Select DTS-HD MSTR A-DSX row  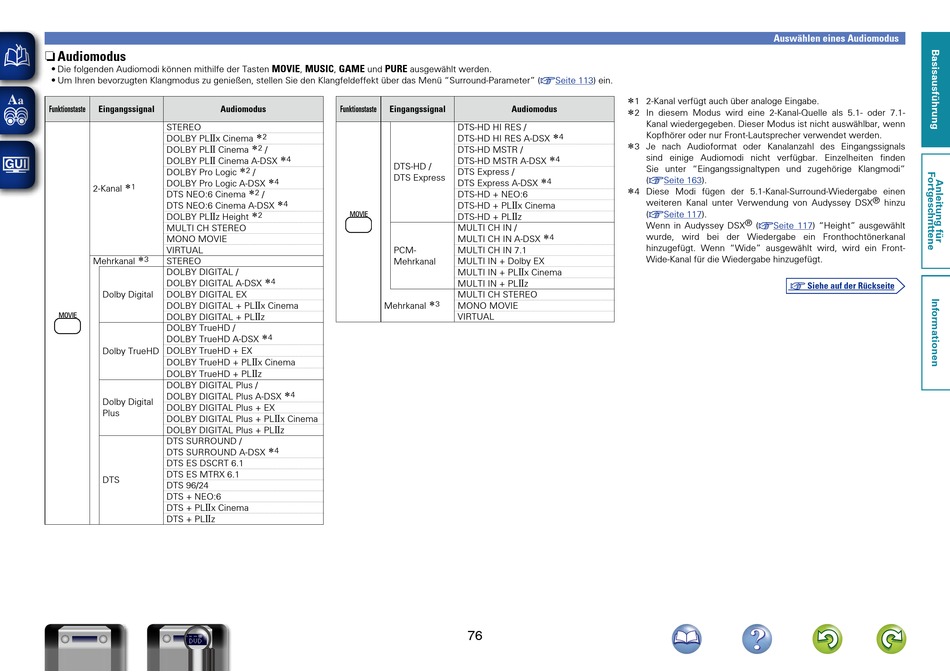[534, 161]
